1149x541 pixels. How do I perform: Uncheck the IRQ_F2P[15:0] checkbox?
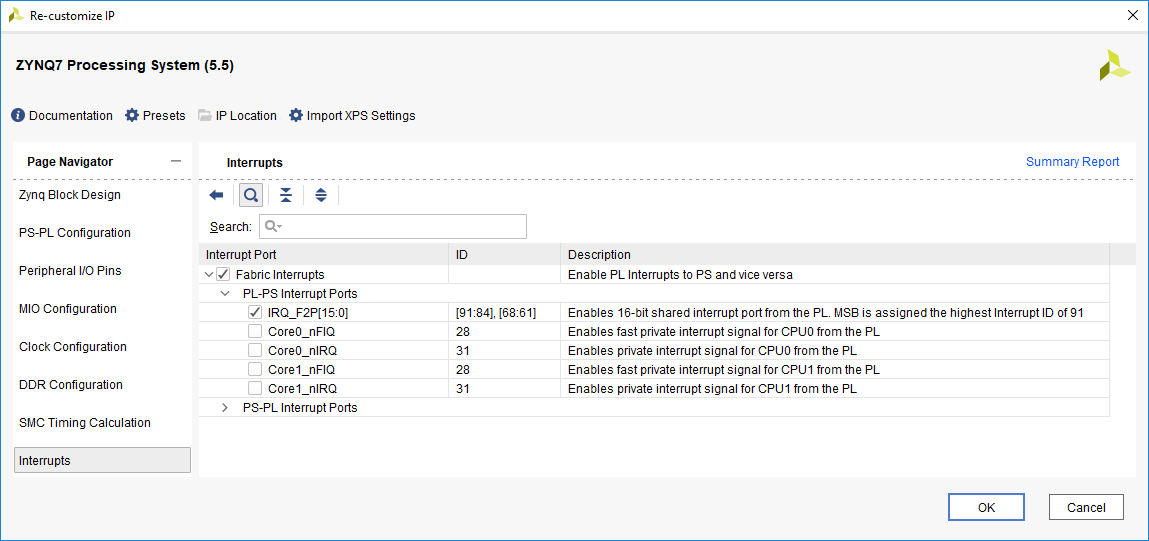point(255,312)
